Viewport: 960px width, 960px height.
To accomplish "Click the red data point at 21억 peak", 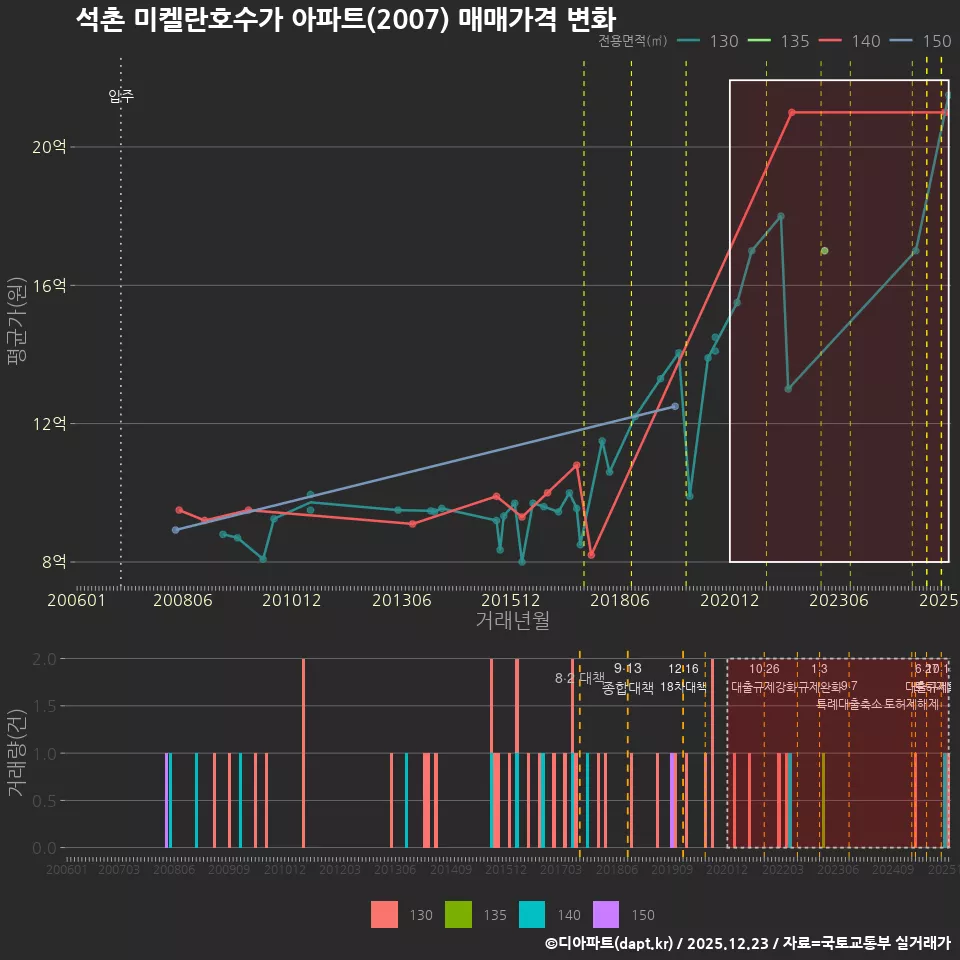I will [792, 112].
